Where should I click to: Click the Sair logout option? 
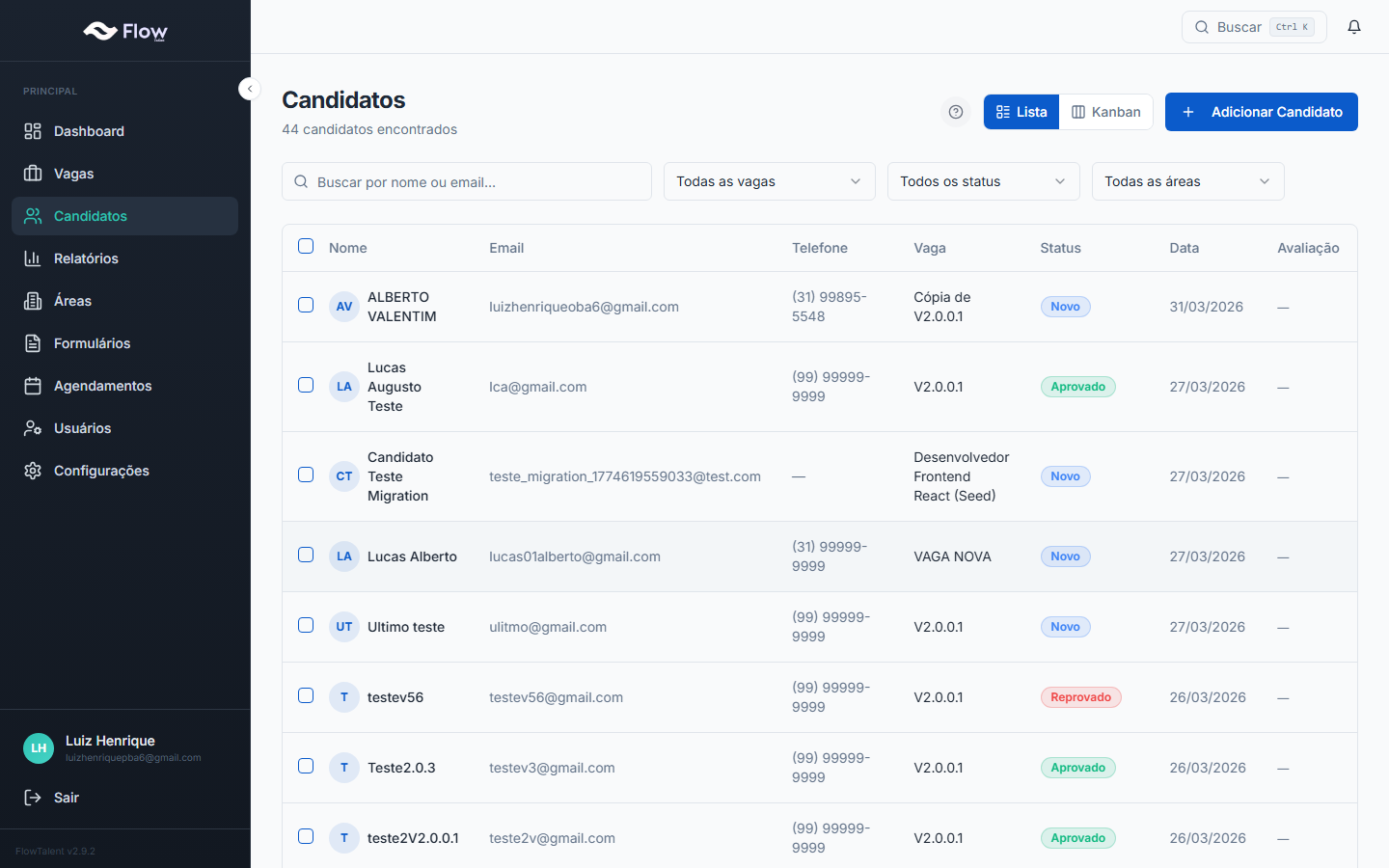point(66,798)
